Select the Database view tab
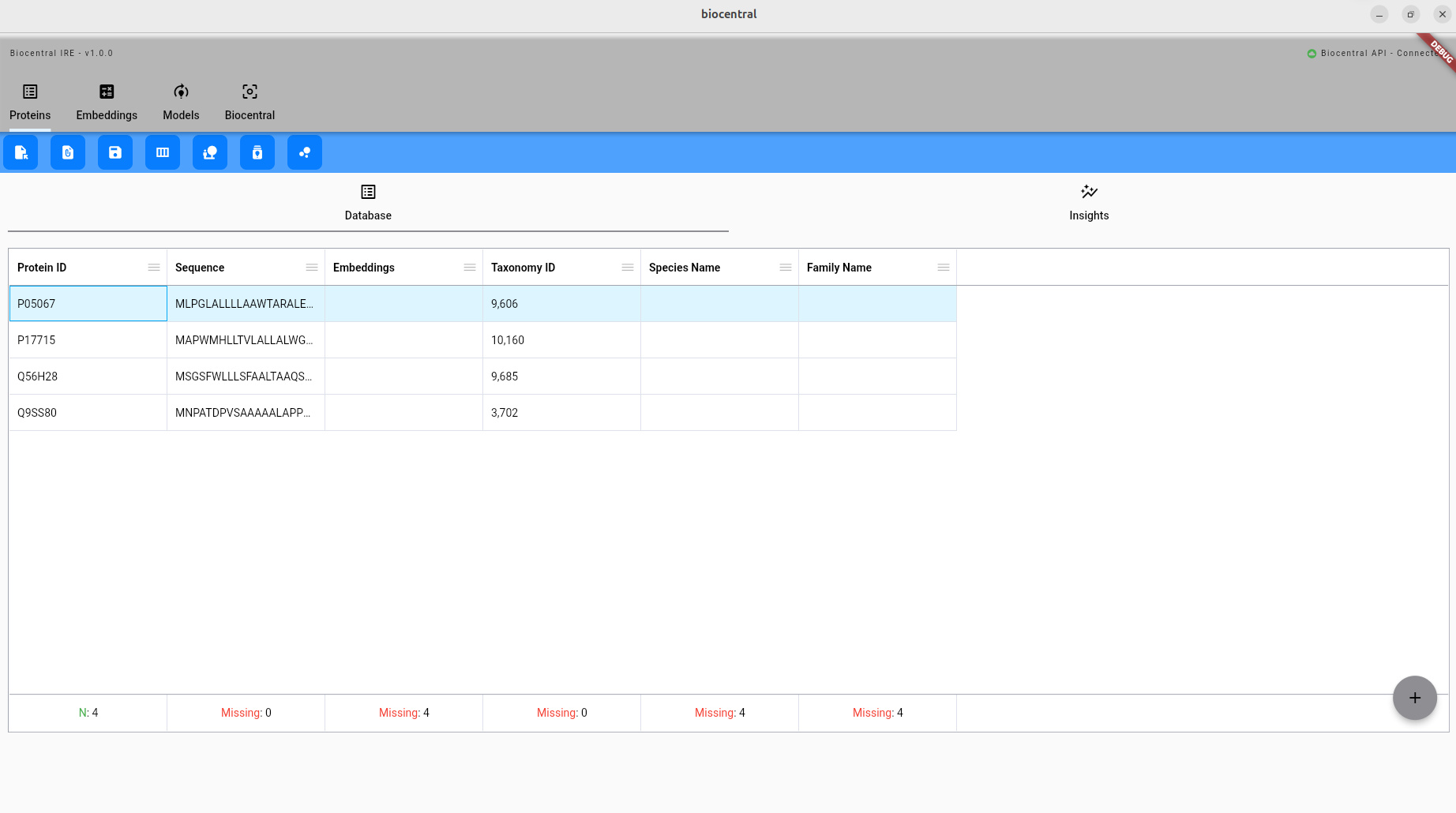The image size is (1456, 813). click(368, 203)
